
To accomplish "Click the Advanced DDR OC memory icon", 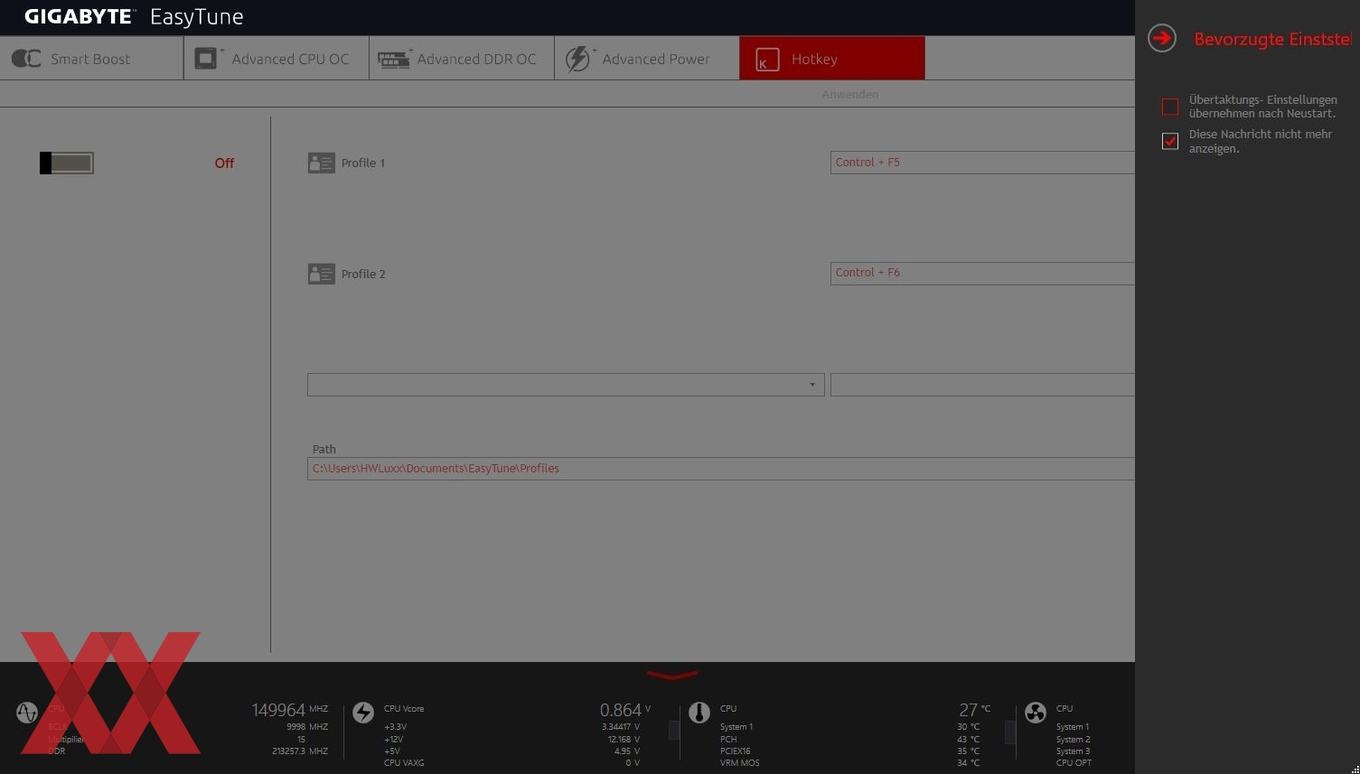I will click(394, 59).
